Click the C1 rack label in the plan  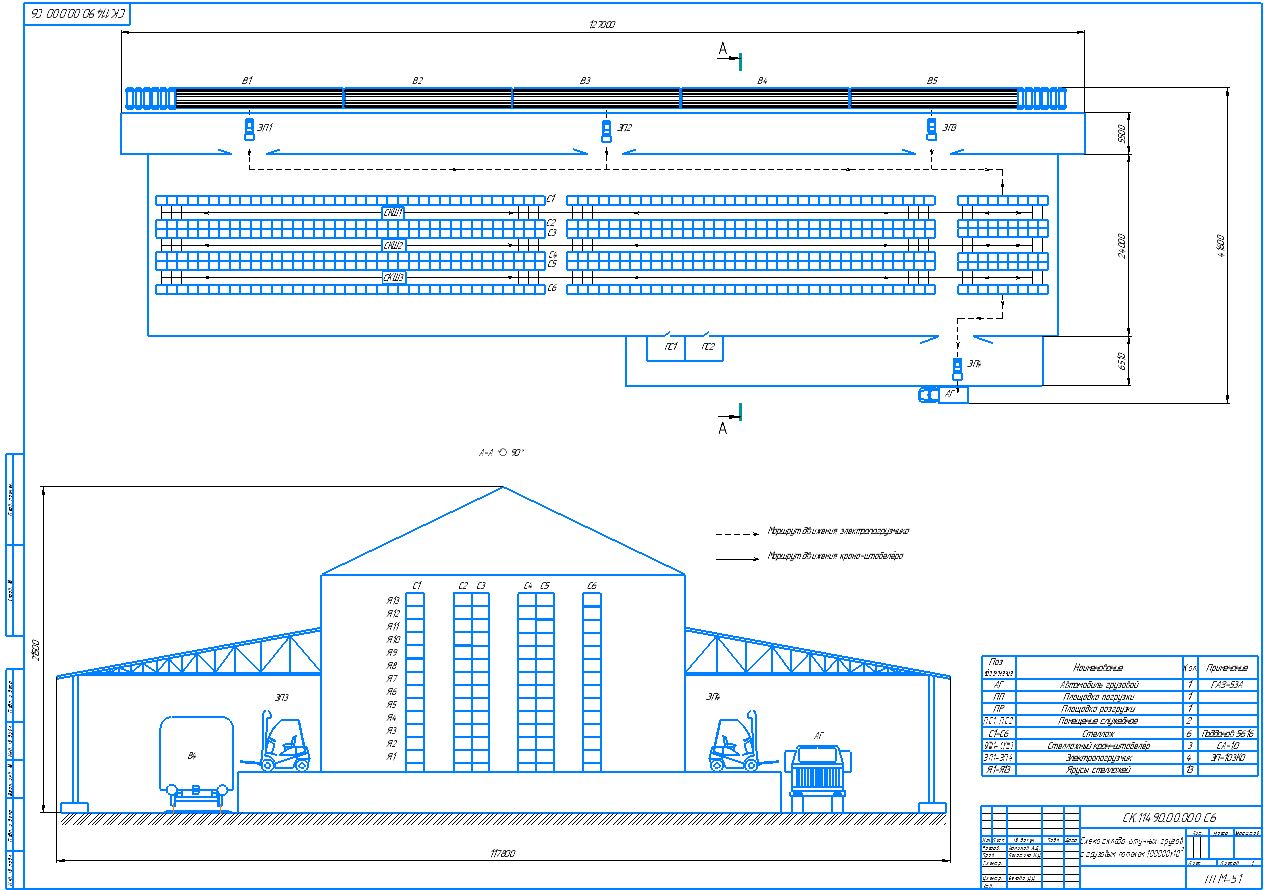551,199
